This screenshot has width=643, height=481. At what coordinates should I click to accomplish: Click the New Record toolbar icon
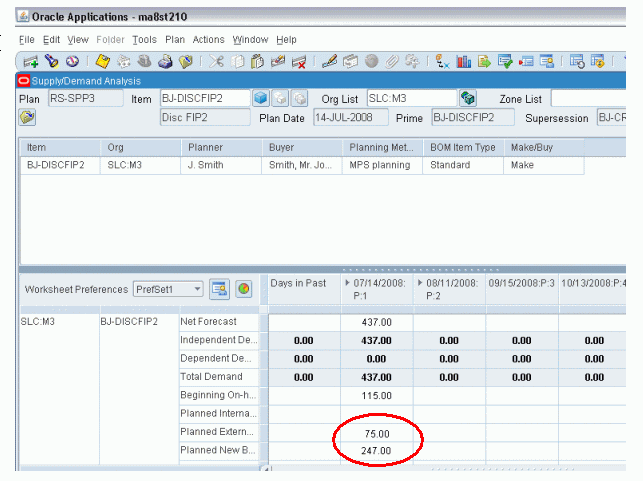pos(31,62)
